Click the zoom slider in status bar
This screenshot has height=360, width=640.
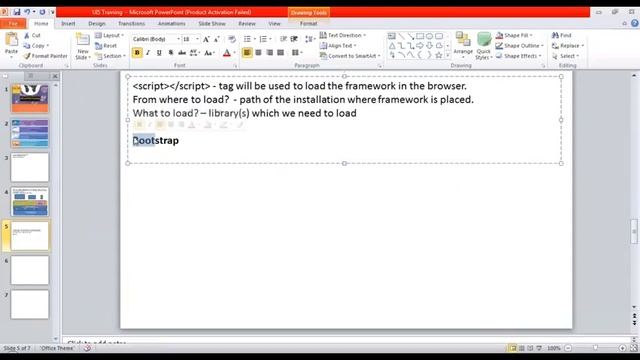coord(595,348)
